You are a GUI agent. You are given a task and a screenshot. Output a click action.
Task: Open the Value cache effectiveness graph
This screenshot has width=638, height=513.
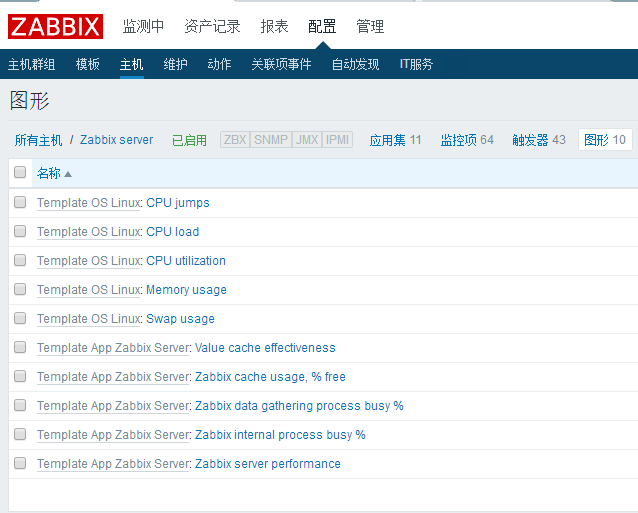(x=265, y=348)
